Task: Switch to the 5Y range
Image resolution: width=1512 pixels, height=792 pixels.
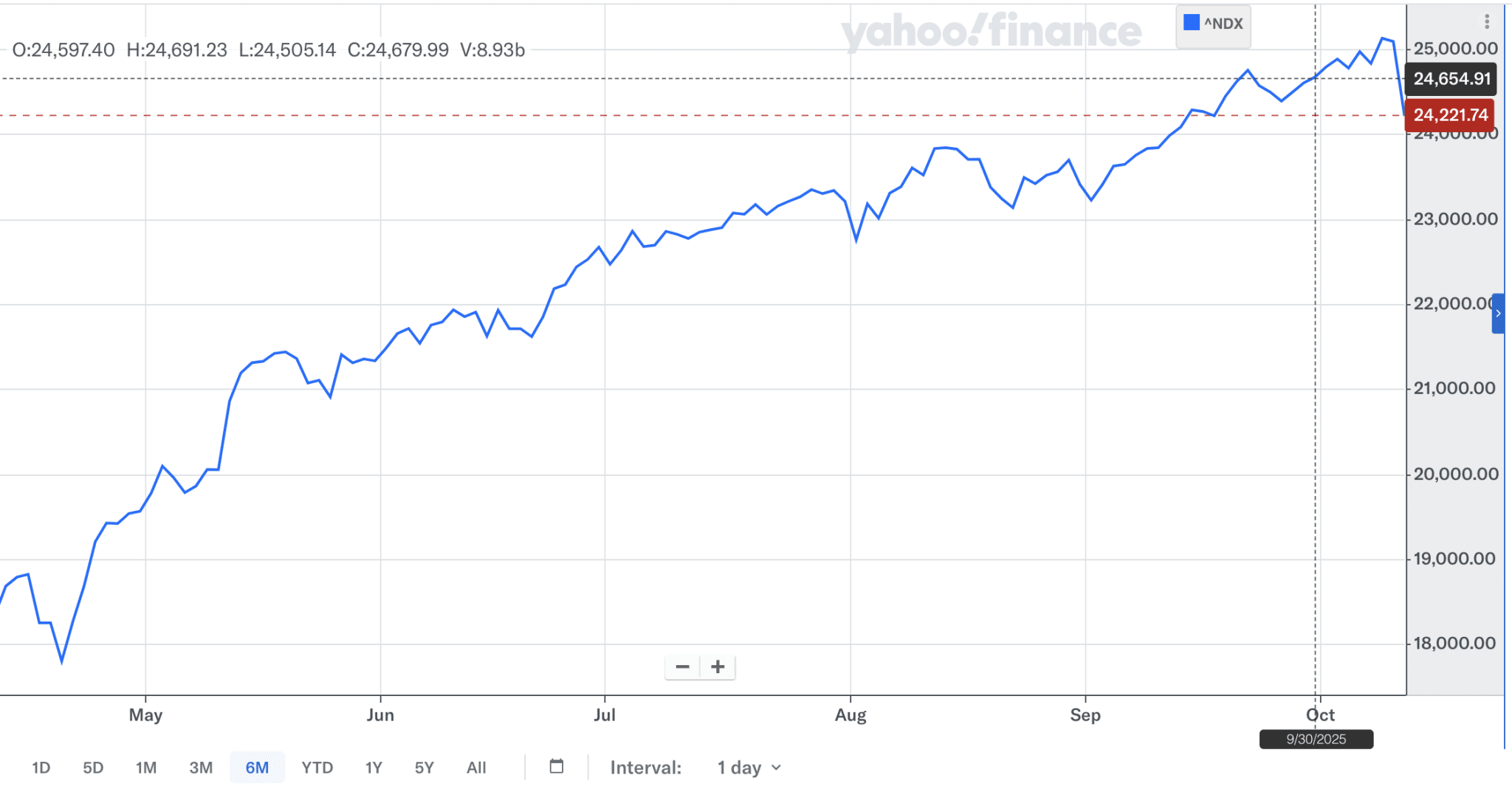Action: coord(425,768)
